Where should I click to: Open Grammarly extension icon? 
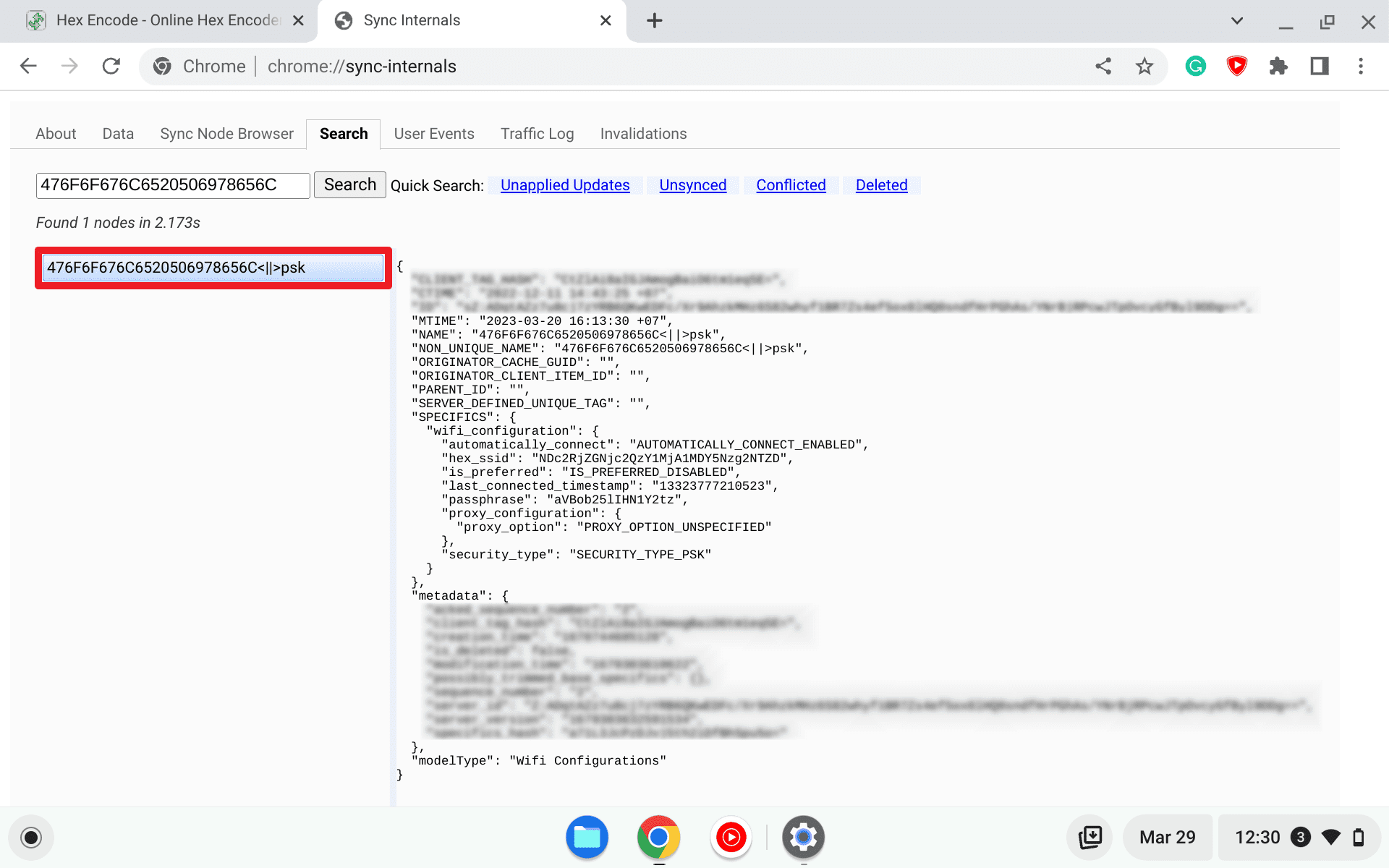[x=1196, y=66]
